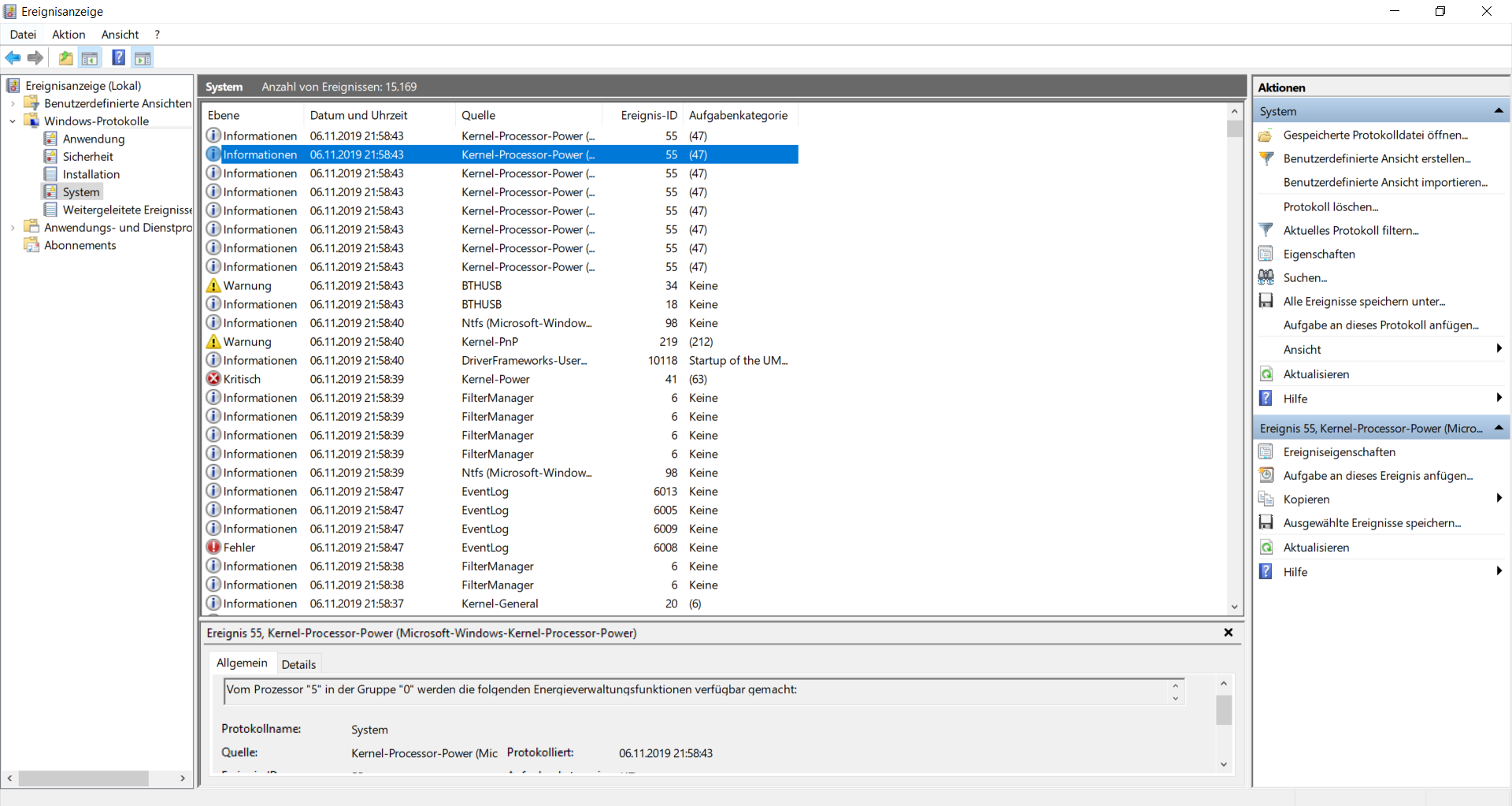Screen dimensions: 1512x806
Task: Collapse the System actions section
Action: (x=1499, y=111)
